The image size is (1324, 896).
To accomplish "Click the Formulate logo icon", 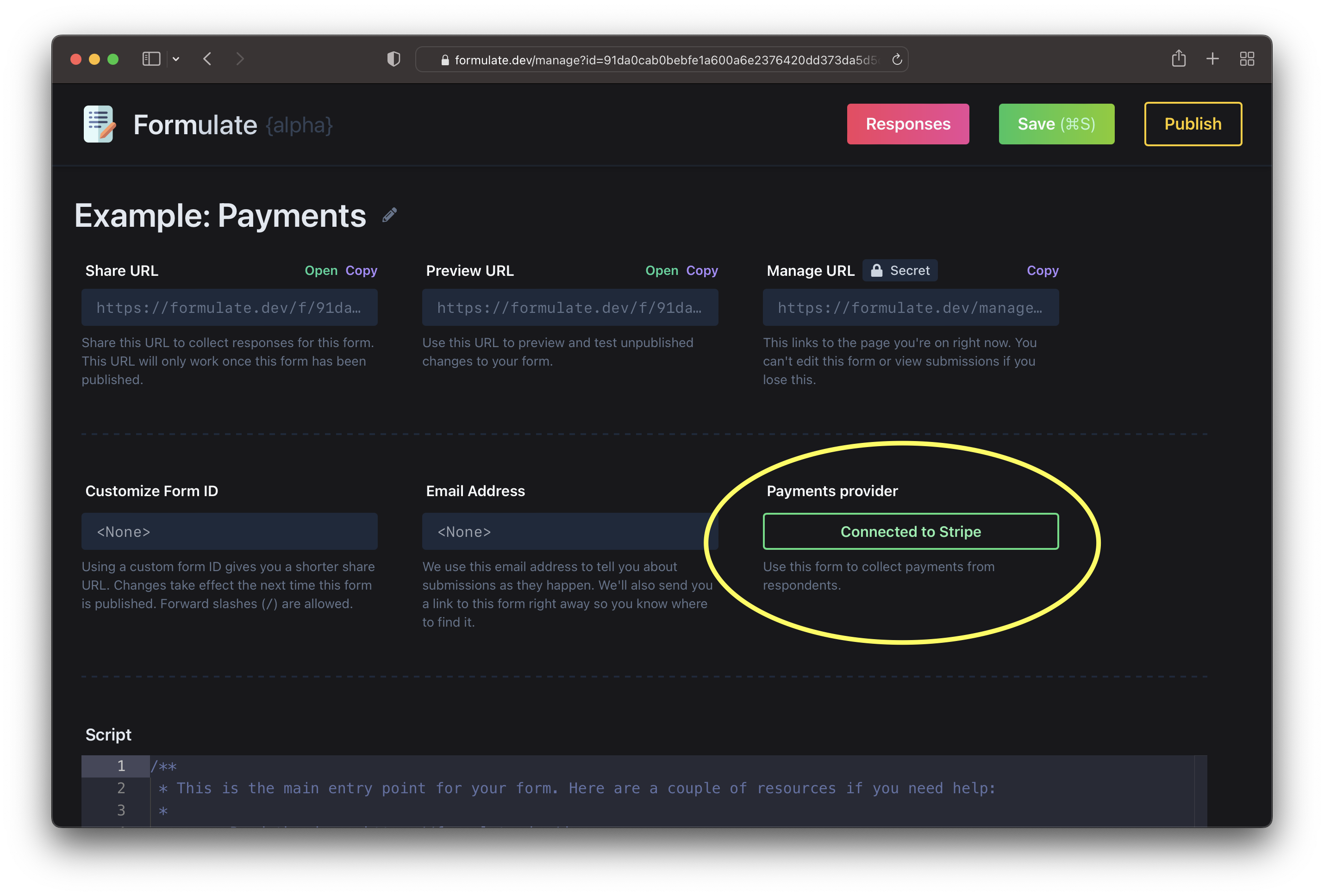I will [x=99, y=124].
